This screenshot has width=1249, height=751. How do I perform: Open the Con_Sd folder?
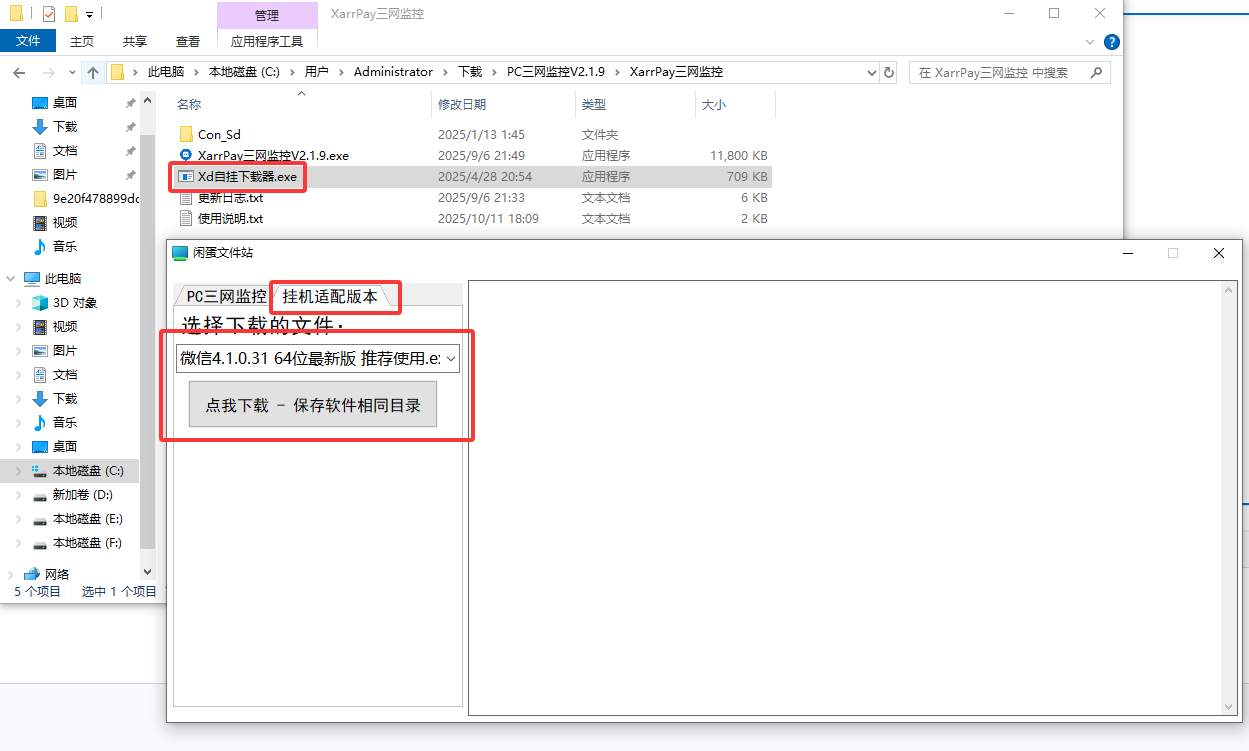click(x=219, y=135)
